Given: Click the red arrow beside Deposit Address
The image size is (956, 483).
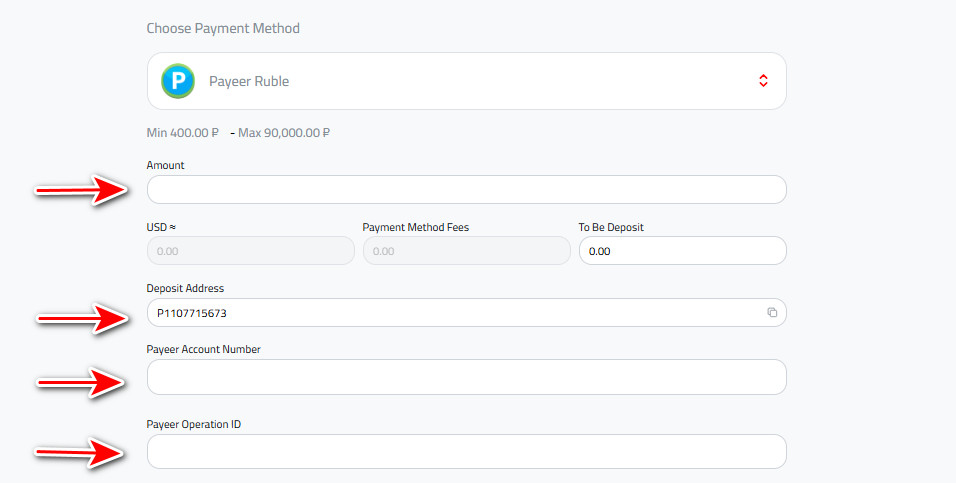Looking at the screenshot, I should click(x=82, y=318).
